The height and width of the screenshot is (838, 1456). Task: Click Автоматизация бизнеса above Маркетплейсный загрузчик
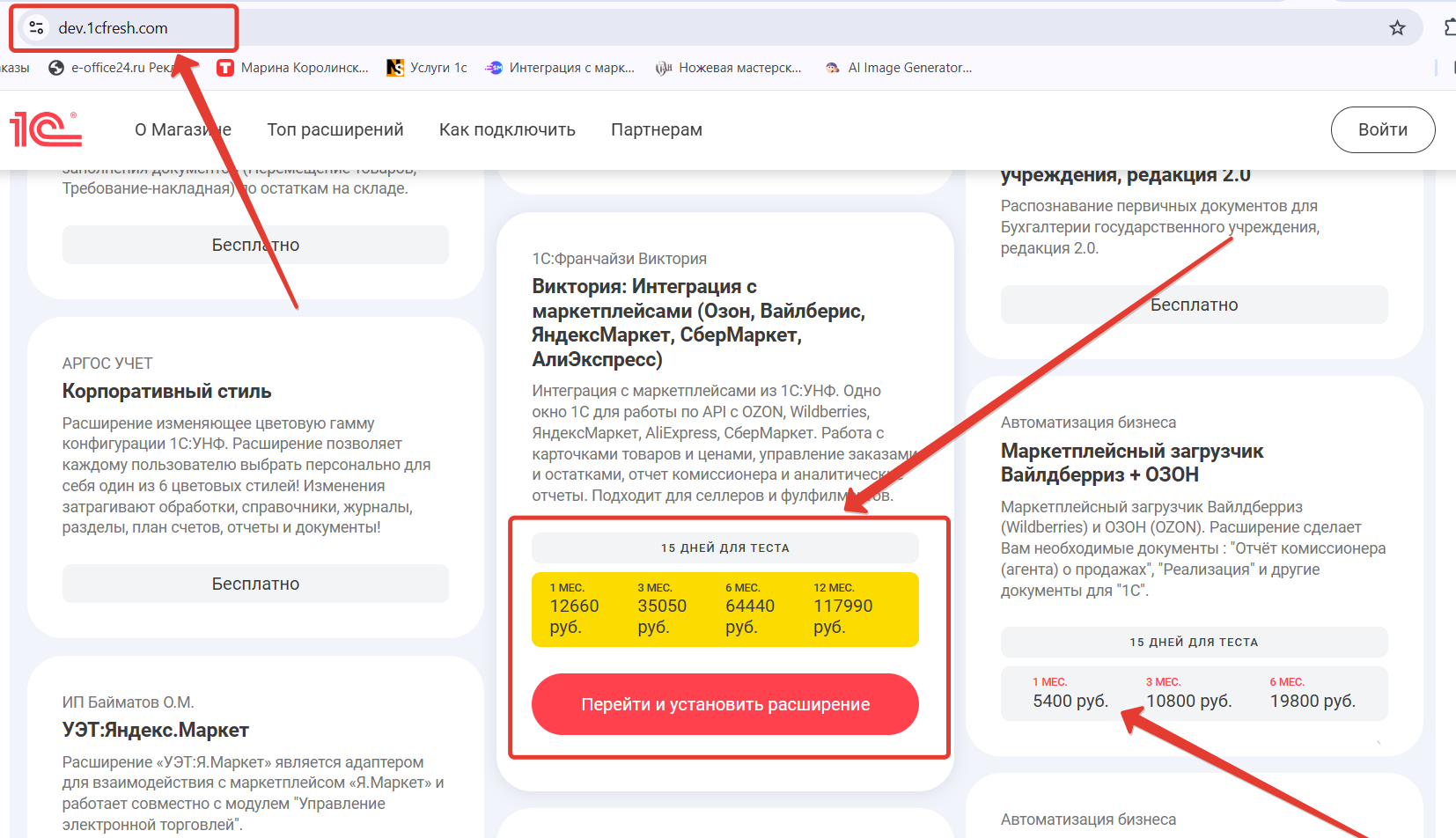[x=1088, y=423]
